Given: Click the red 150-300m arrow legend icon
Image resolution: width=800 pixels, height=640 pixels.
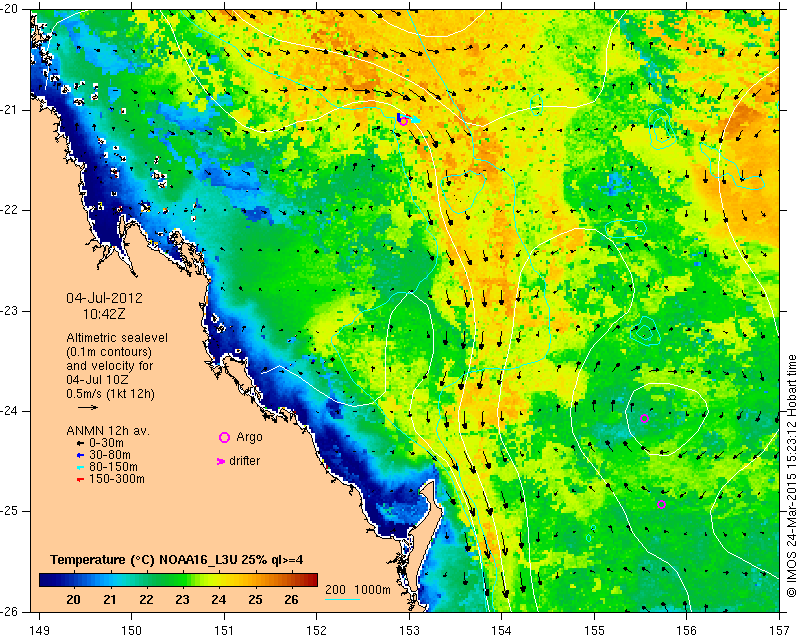Looking at the screenshot, I should click(x=80, y=479).
